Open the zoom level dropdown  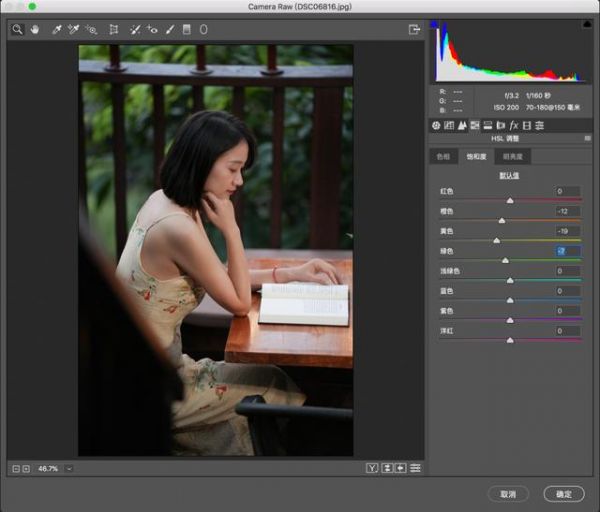pyautogui.click(x=69, y=468)
